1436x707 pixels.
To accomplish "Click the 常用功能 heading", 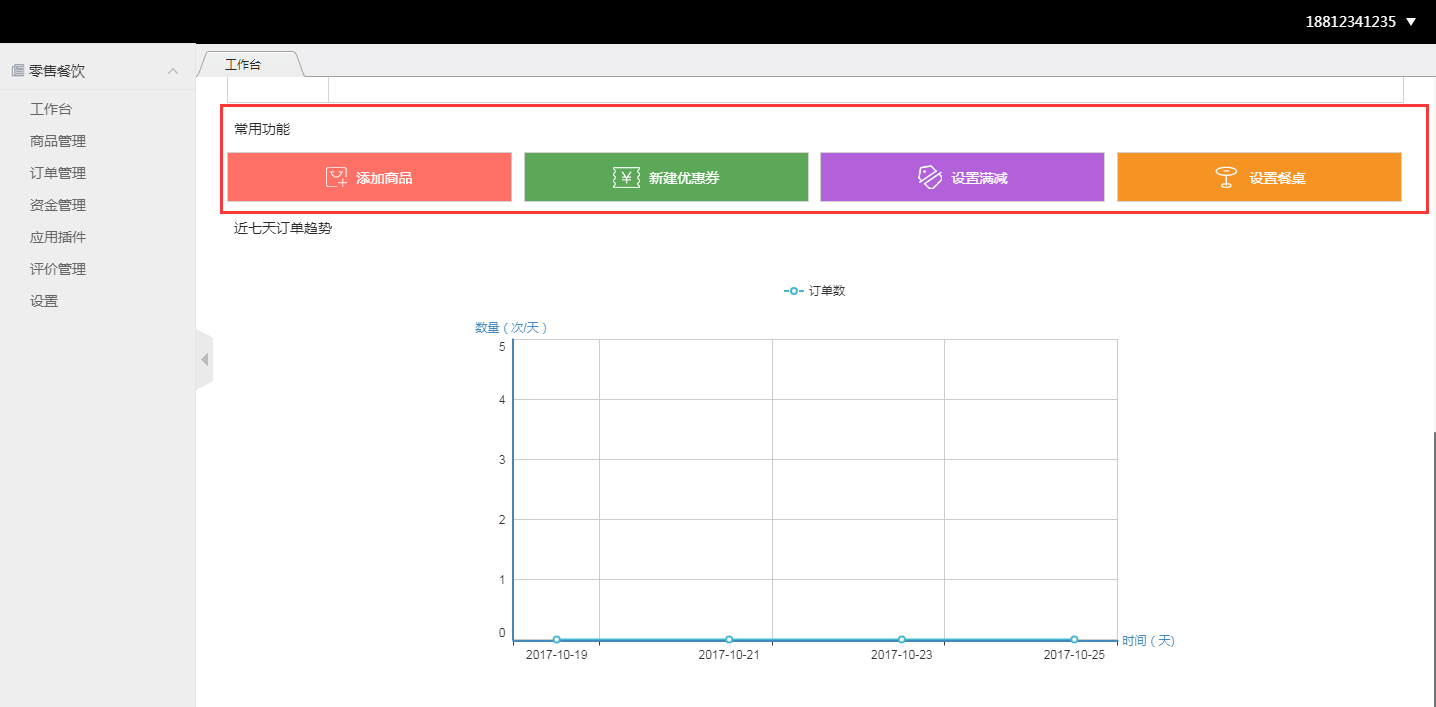I will tap(262, 129).
